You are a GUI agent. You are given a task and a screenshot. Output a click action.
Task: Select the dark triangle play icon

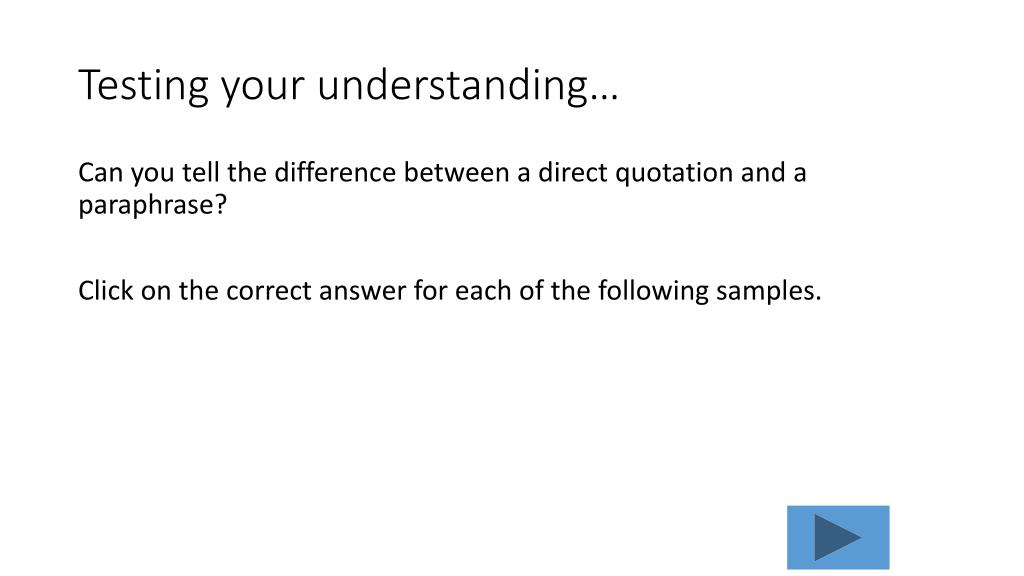click(838, 537)
